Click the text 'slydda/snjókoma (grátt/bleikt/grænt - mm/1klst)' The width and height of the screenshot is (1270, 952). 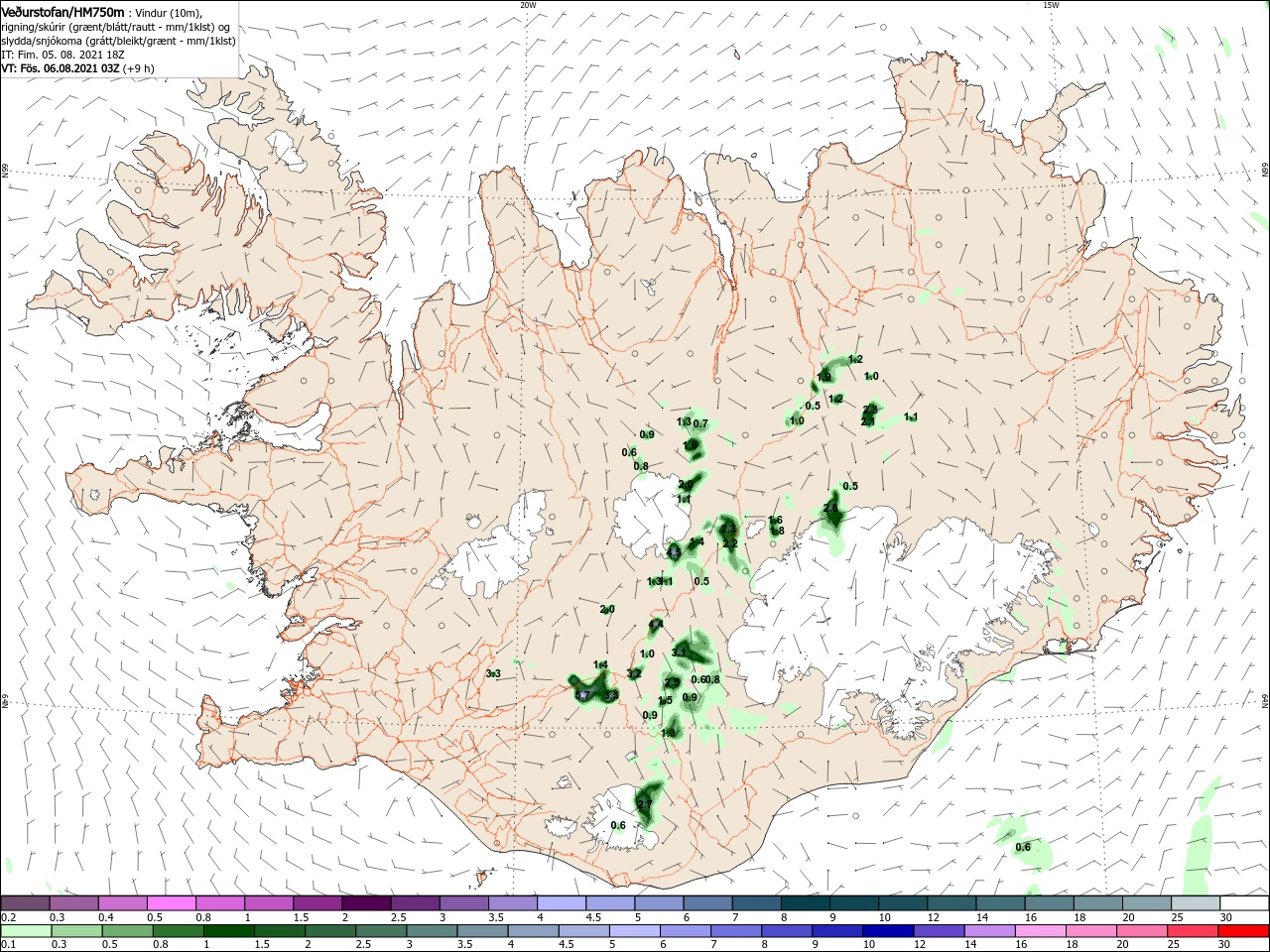coord(118,41)
